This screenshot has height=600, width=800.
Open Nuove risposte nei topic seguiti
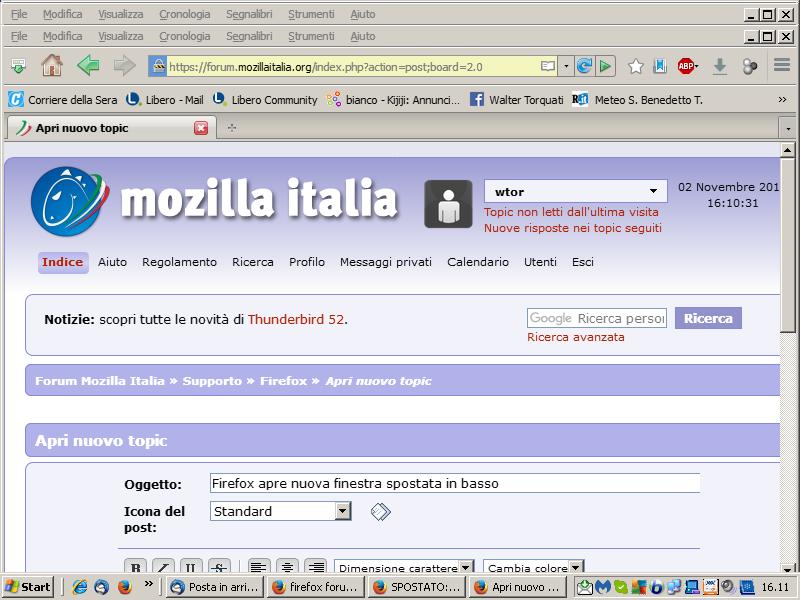573,228
